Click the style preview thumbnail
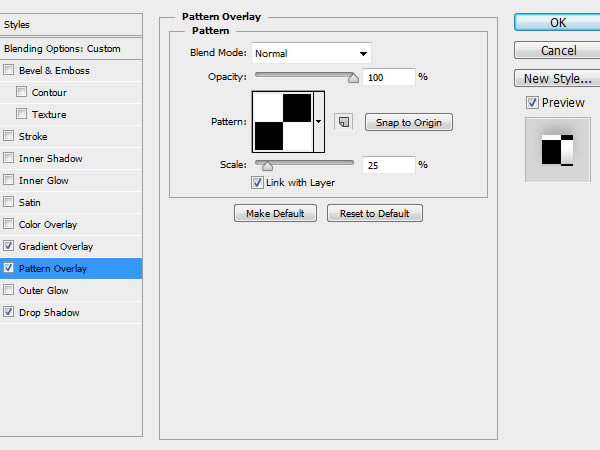Image resolution: width=600 pixels, height=450 pixels. tap(558, 150)
